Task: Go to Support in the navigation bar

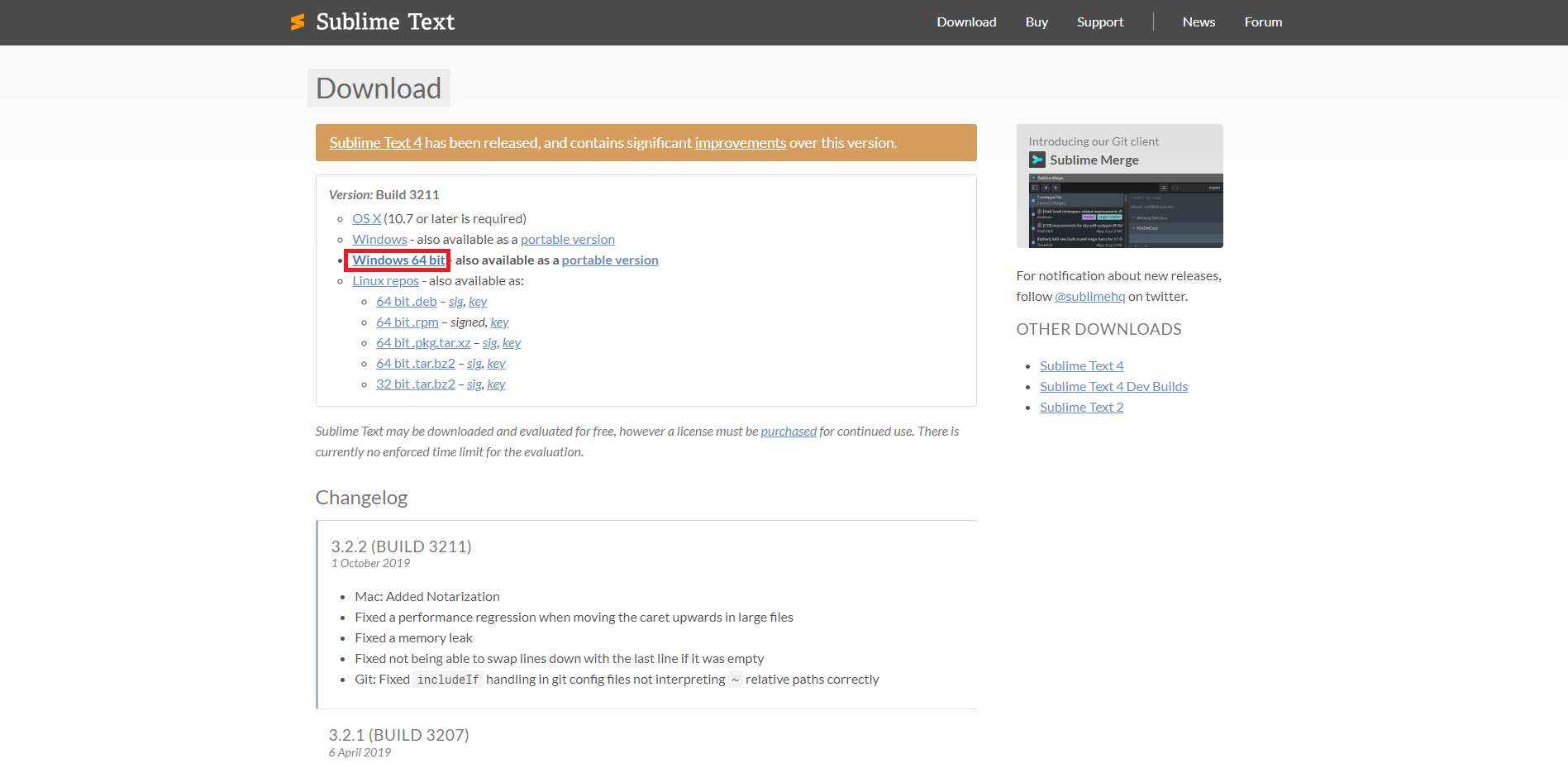Action: coord(1100,22)
